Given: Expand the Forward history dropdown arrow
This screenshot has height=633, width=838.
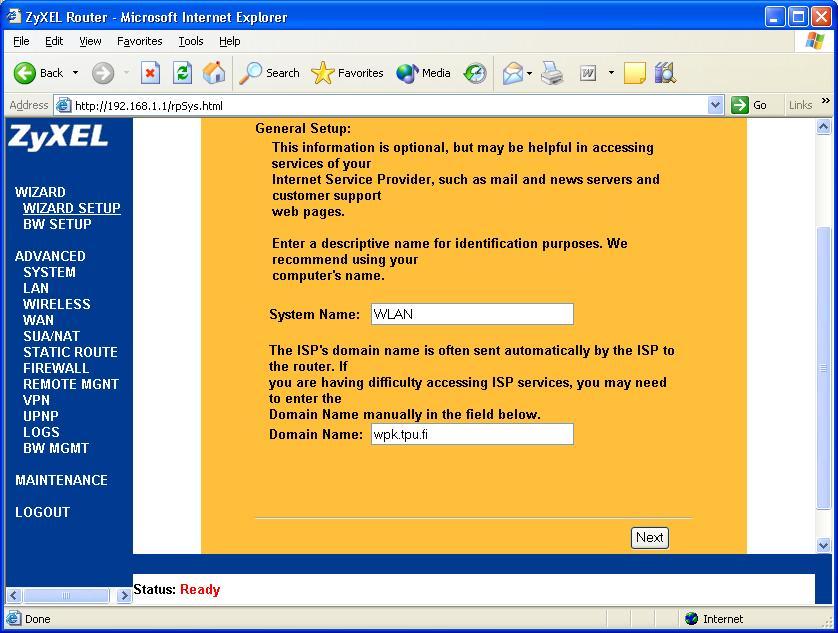Looking at the screenshot, I should tap(127, 73).
